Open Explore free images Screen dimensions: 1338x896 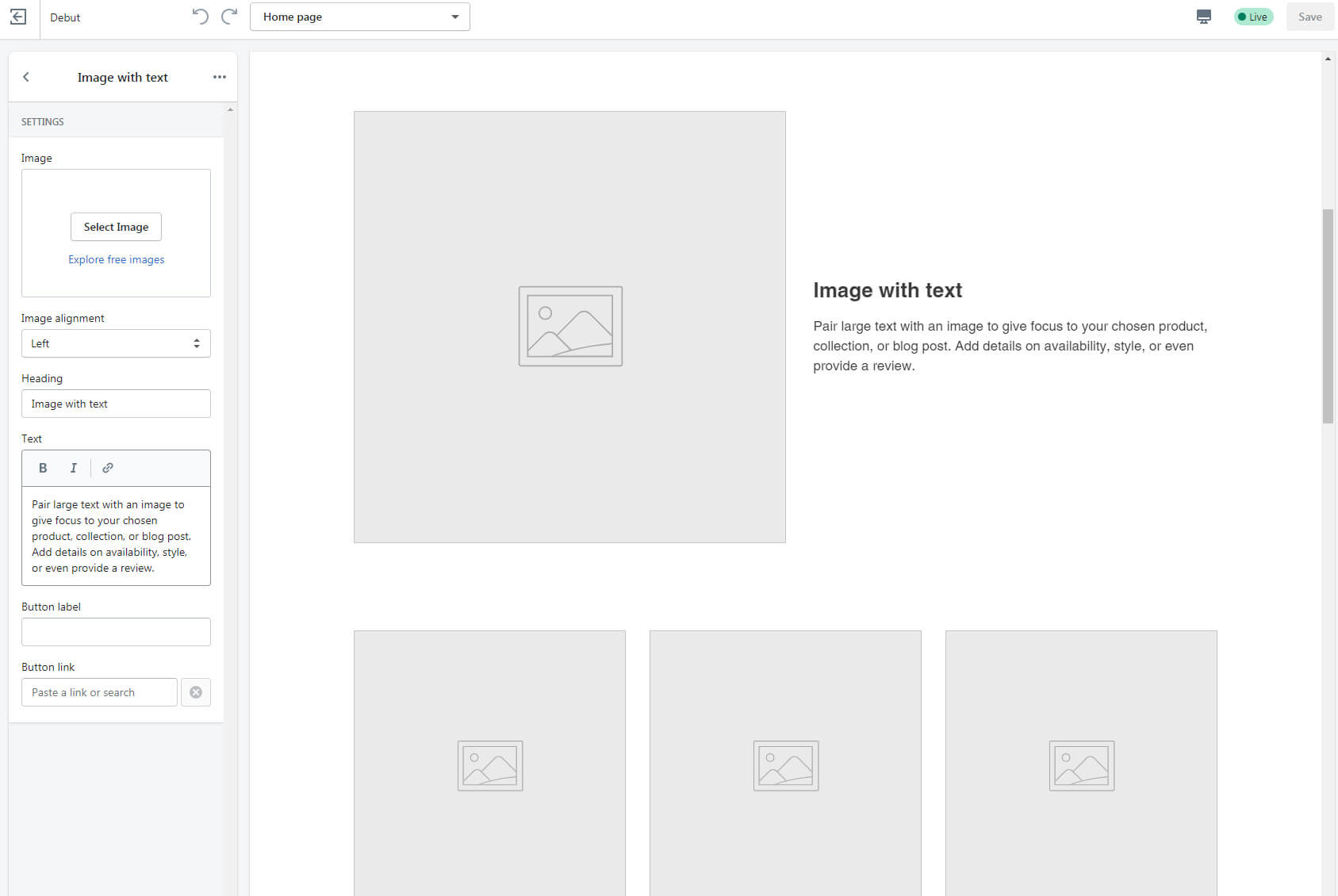tap(116, 259)
